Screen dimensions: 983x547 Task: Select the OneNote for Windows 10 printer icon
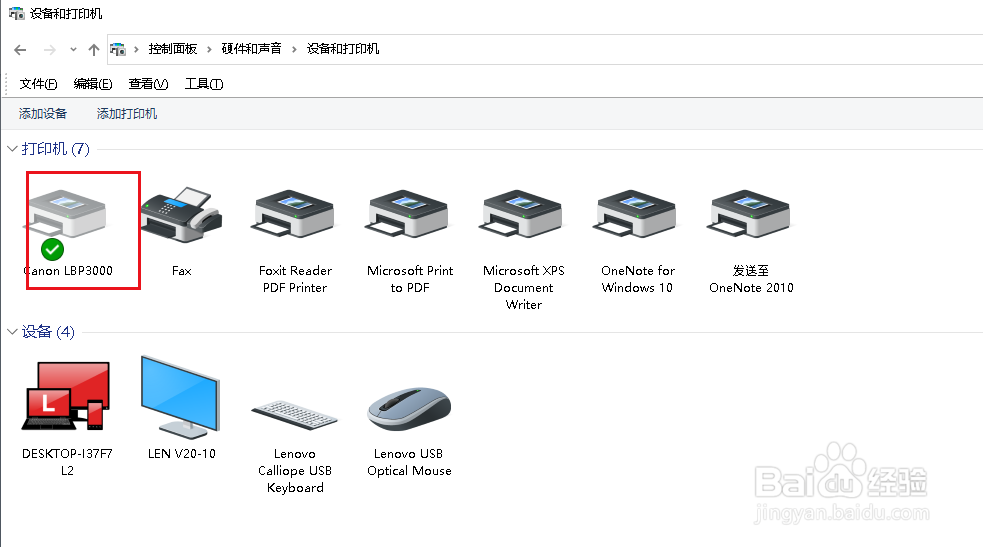(637, 214)
